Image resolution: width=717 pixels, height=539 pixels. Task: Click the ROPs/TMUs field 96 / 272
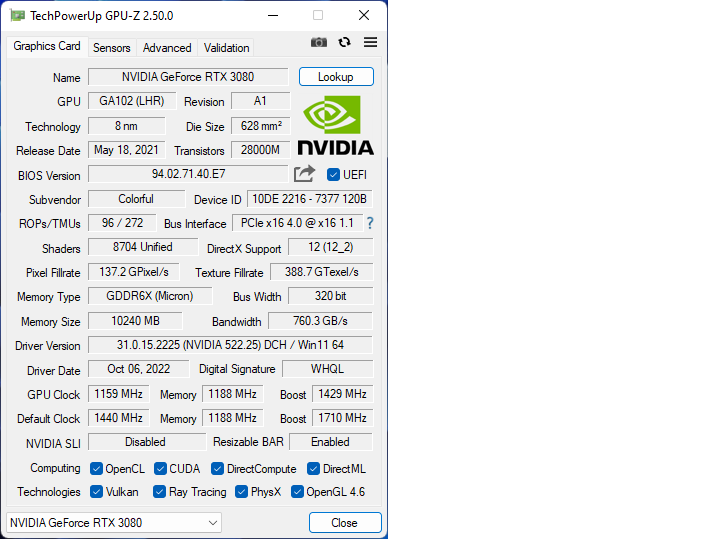point(122,223)
